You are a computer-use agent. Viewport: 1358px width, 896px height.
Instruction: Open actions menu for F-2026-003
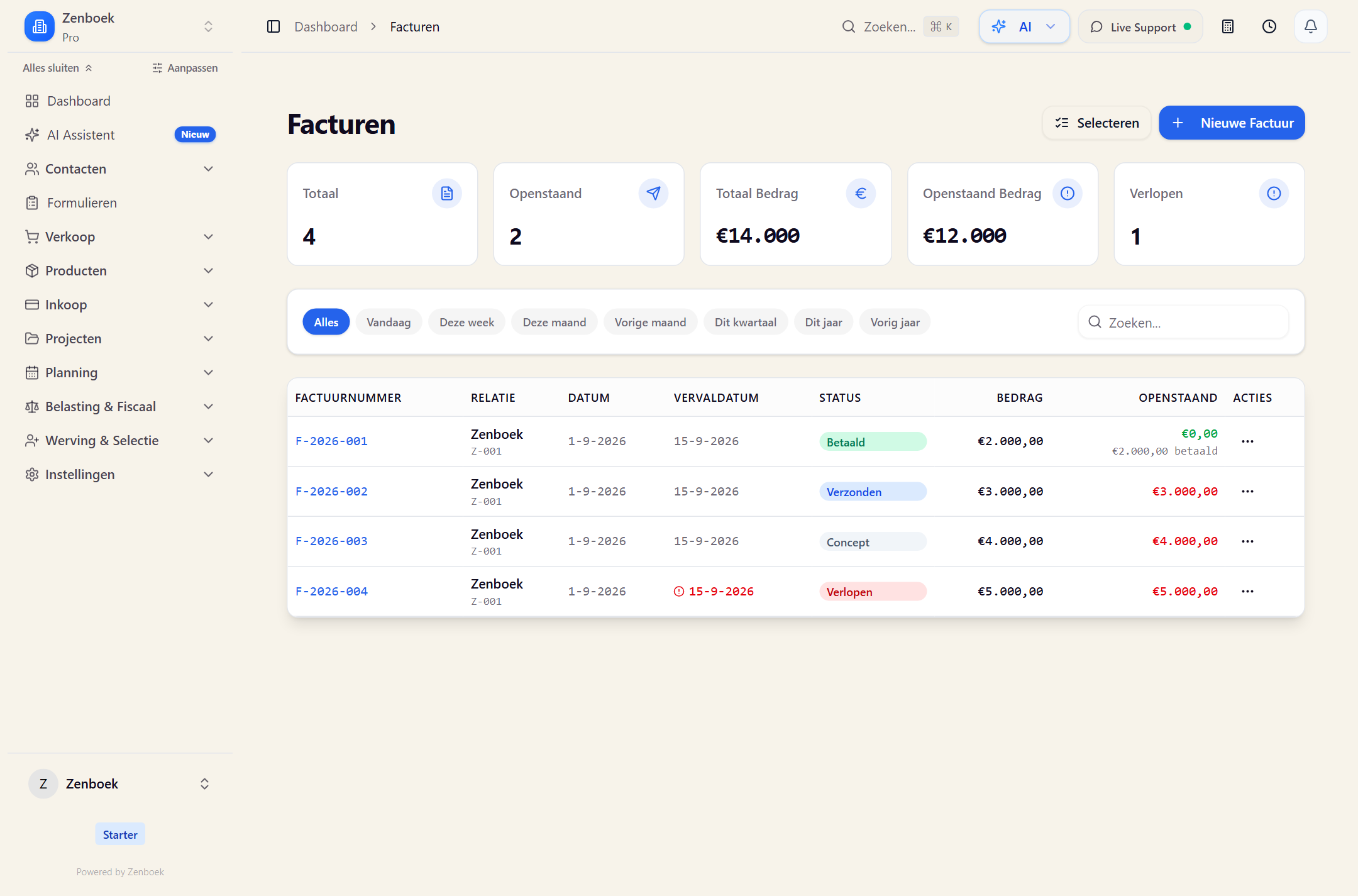pyautogui.click(x=1247, y=541)
